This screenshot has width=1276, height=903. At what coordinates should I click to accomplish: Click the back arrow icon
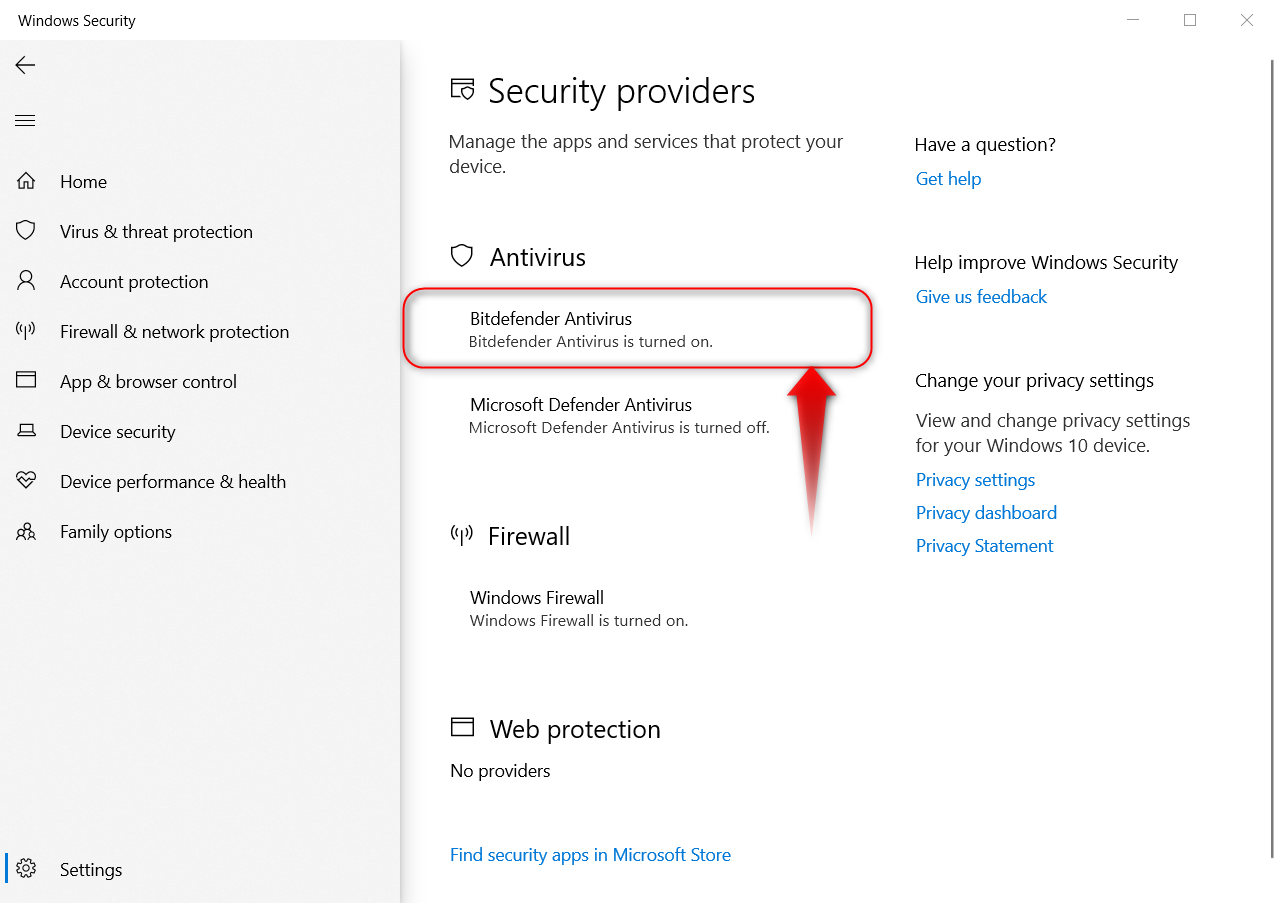pyautogui.click(x=25, y=65)
